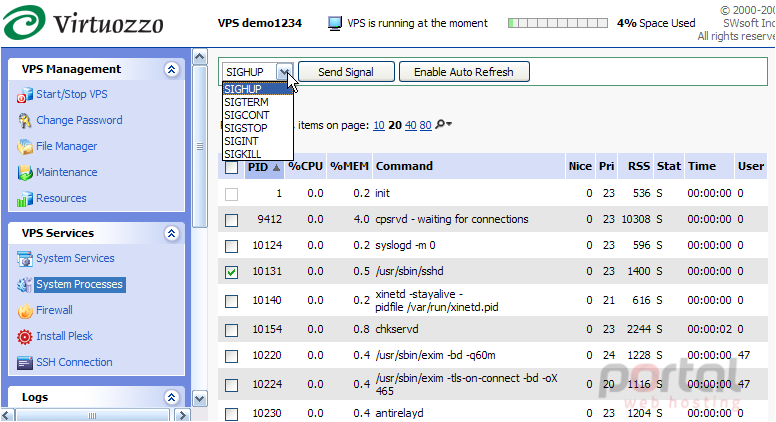The image size is (776, 422).
Task: Collapse the VPS Services panel
Action: click(171, 233)
